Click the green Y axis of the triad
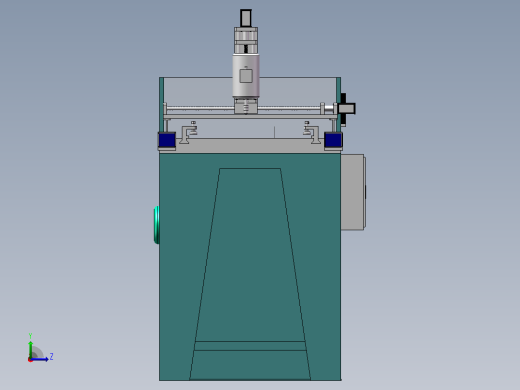The height and width of the screenshot is (390, 520). pos(30,349)
